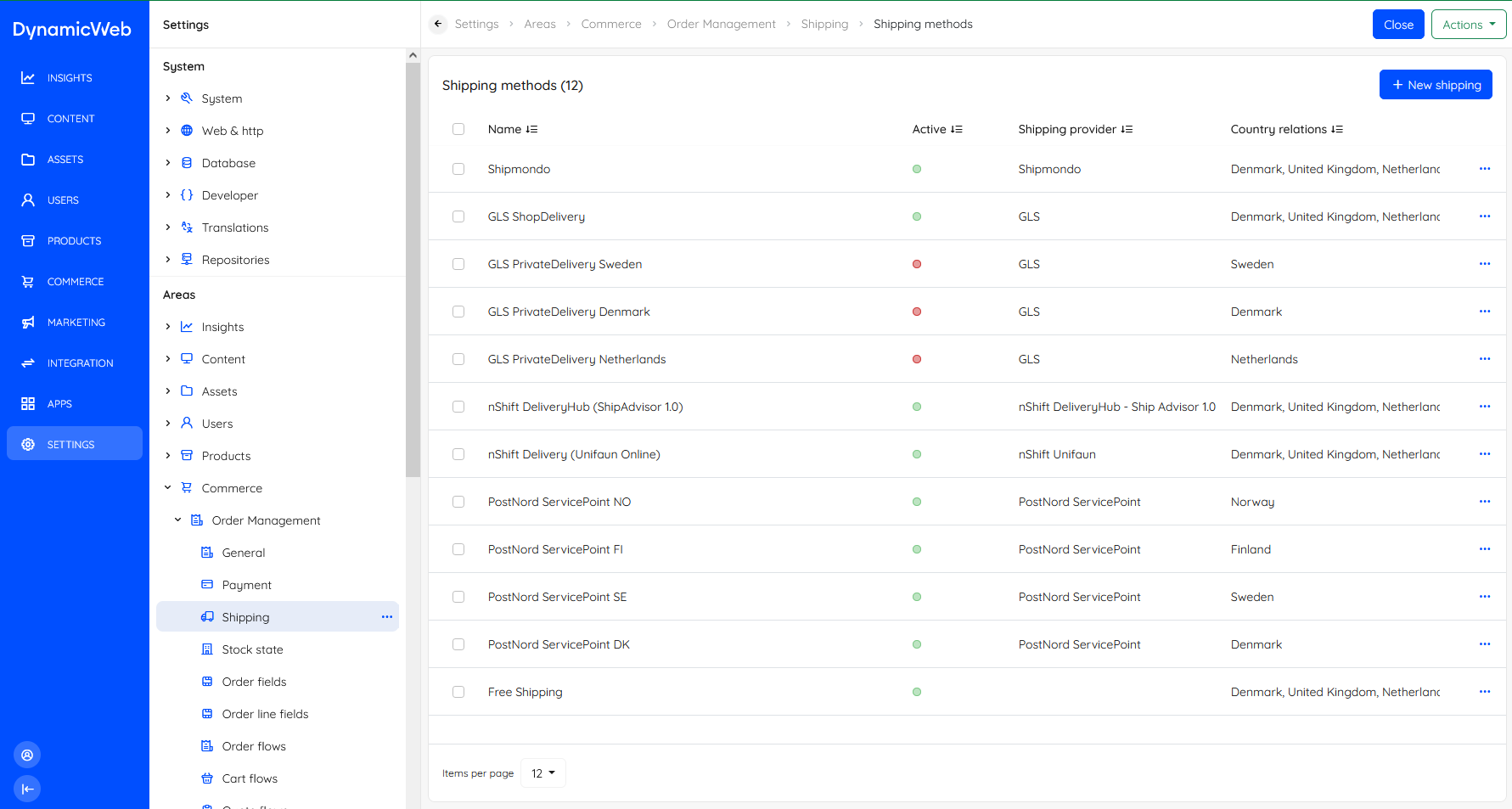Check PostNord ServicePoint SE checkbox
Image resolution: width=1512 pixels, height=809 pixels.
coord(458,597)
